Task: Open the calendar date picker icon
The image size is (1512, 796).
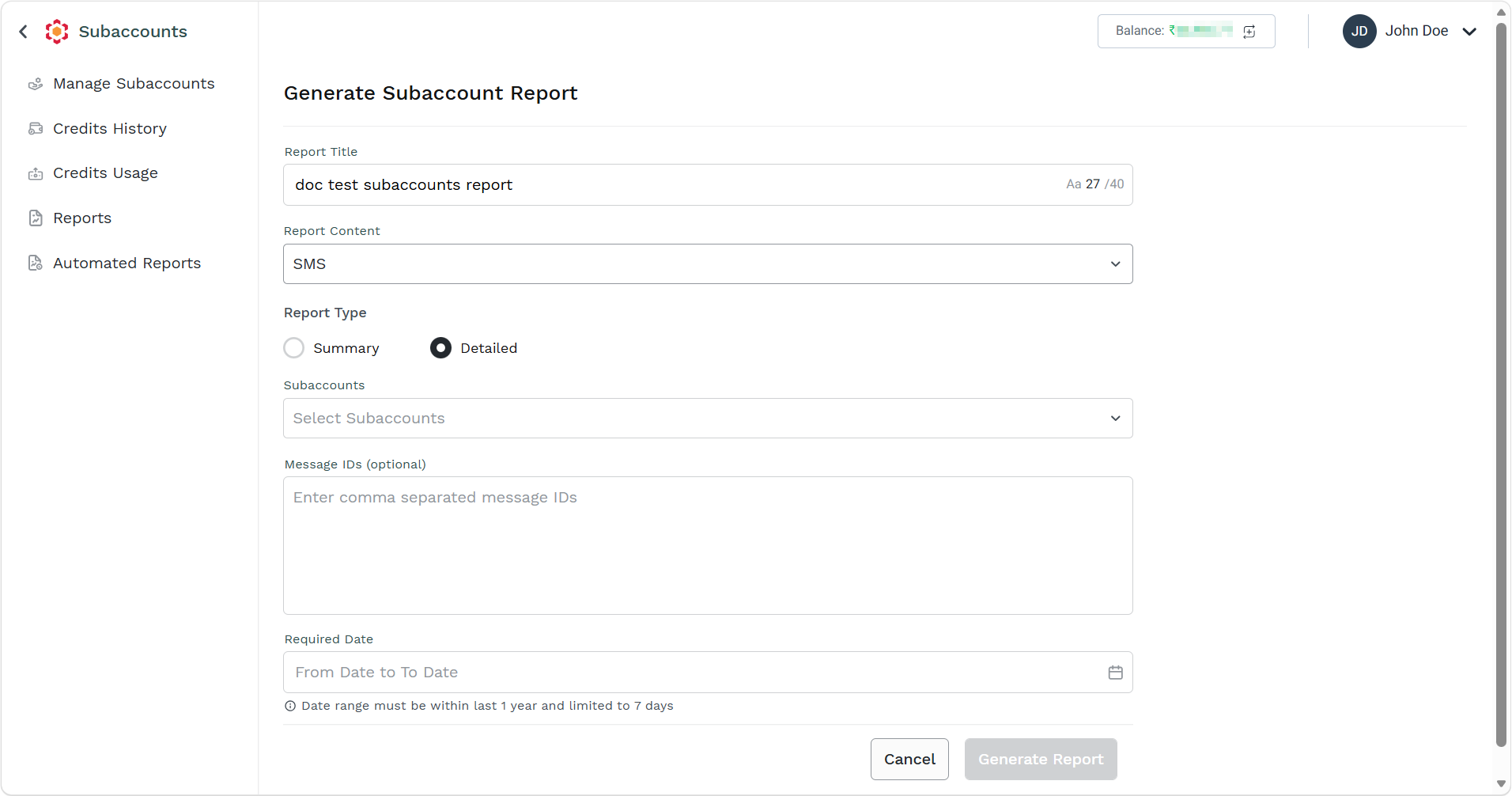Action: [x=1116, y=673]
